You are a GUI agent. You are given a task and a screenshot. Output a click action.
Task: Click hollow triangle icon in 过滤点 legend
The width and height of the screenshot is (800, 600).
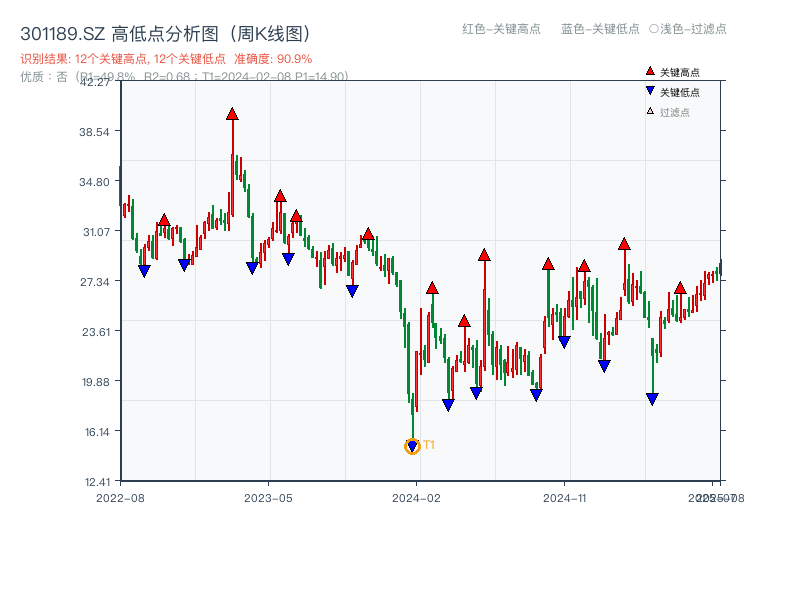650,111
